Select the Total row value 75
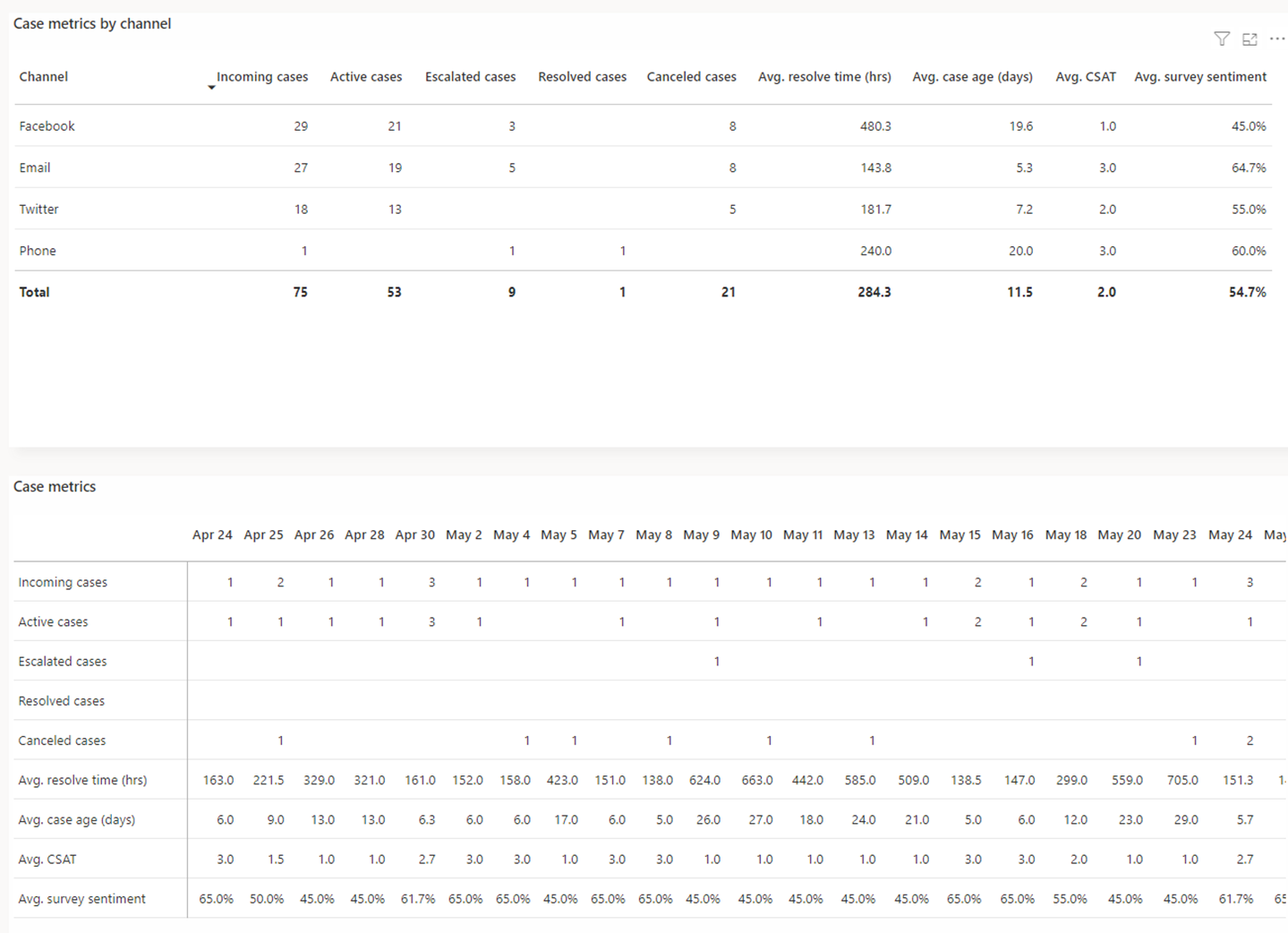This screenshot has width=1288, height=933. tap(300, 292)
